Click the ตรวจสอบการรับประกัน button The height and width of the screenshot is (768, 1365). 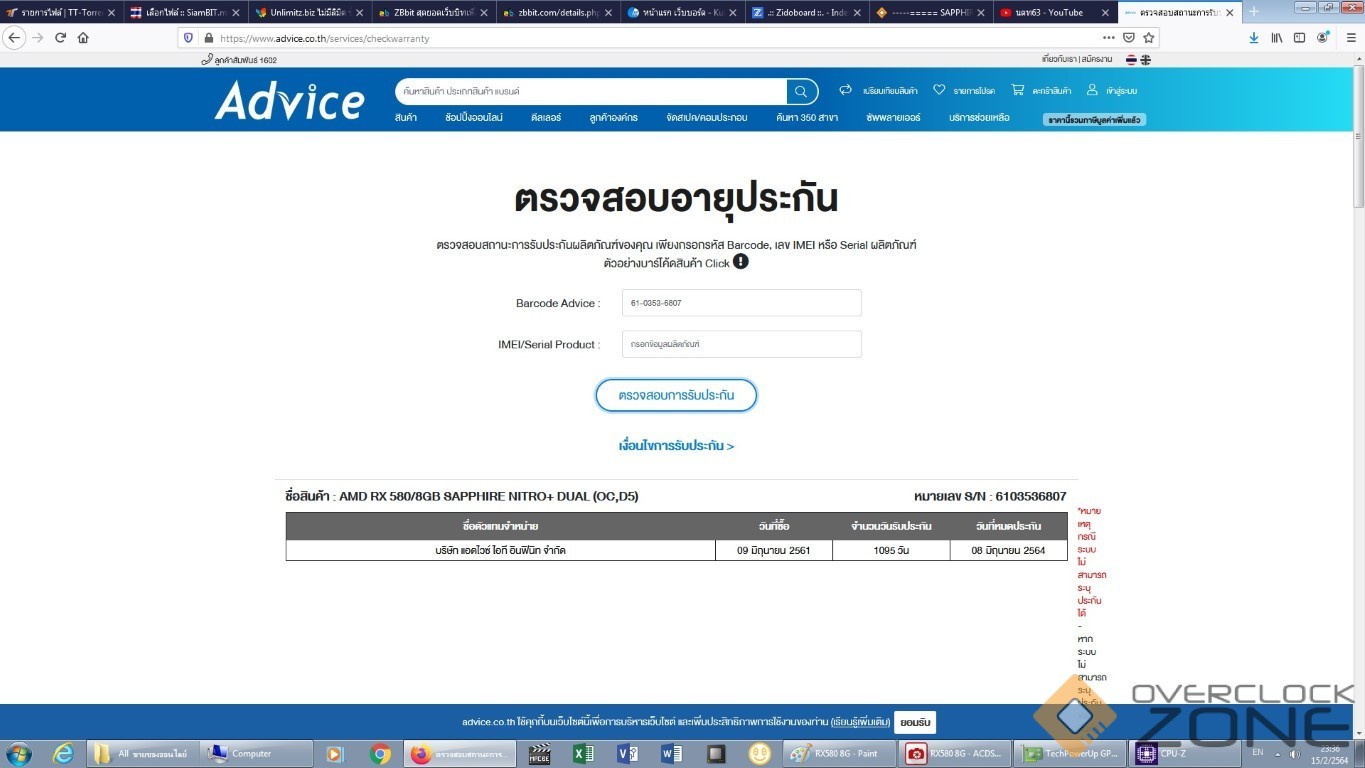[676, 395]
